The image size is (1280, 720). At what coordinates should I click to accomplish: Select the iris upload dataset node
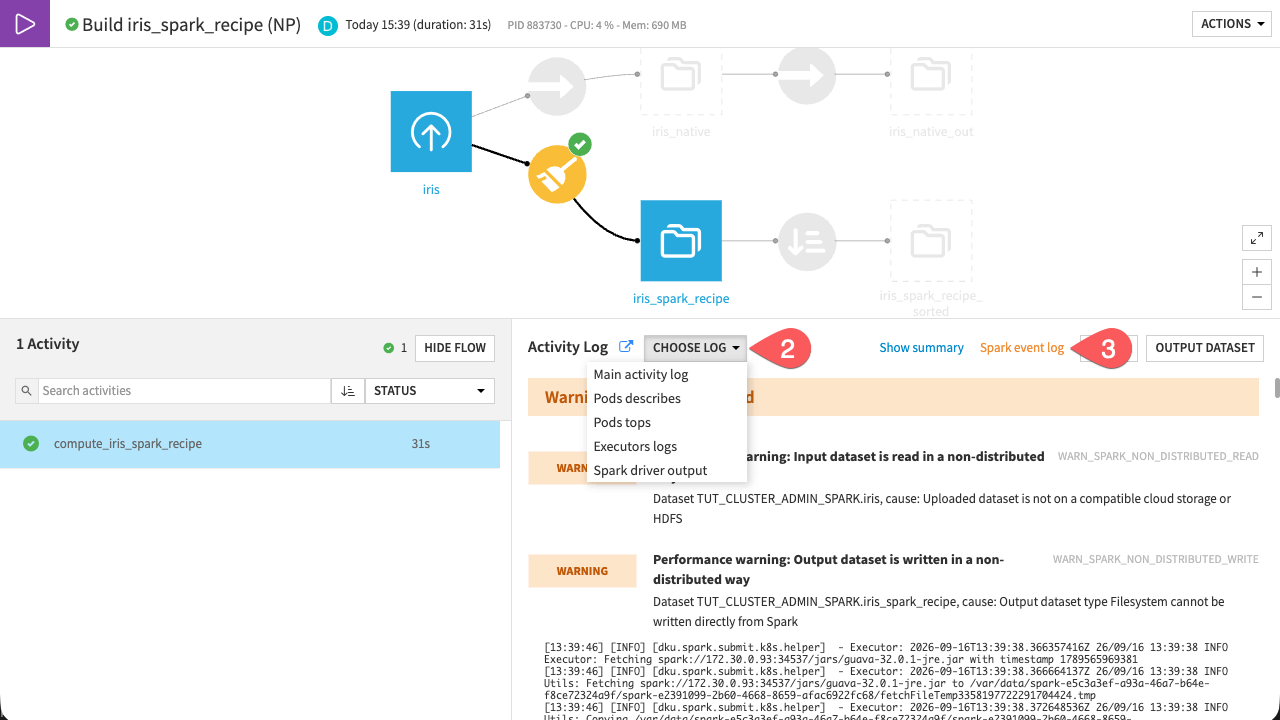click(431, 131)
